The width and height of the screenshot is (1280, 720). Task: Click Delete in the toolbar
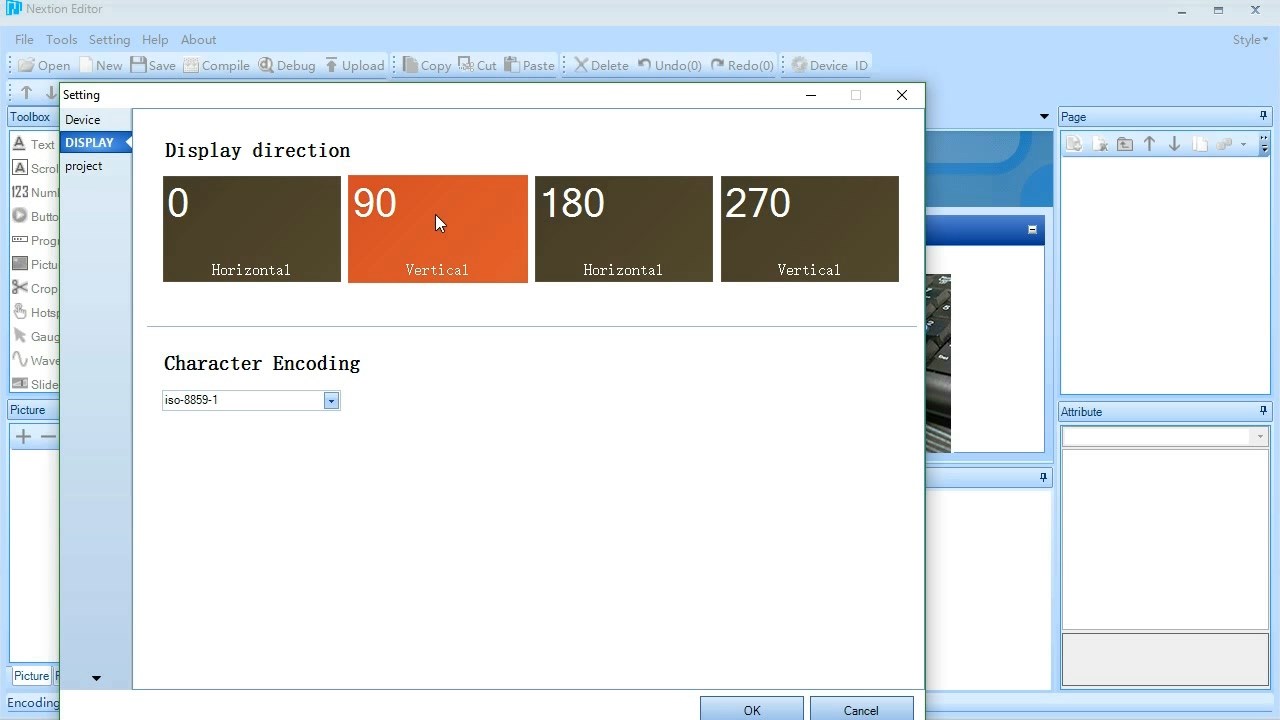pos(601,65)
